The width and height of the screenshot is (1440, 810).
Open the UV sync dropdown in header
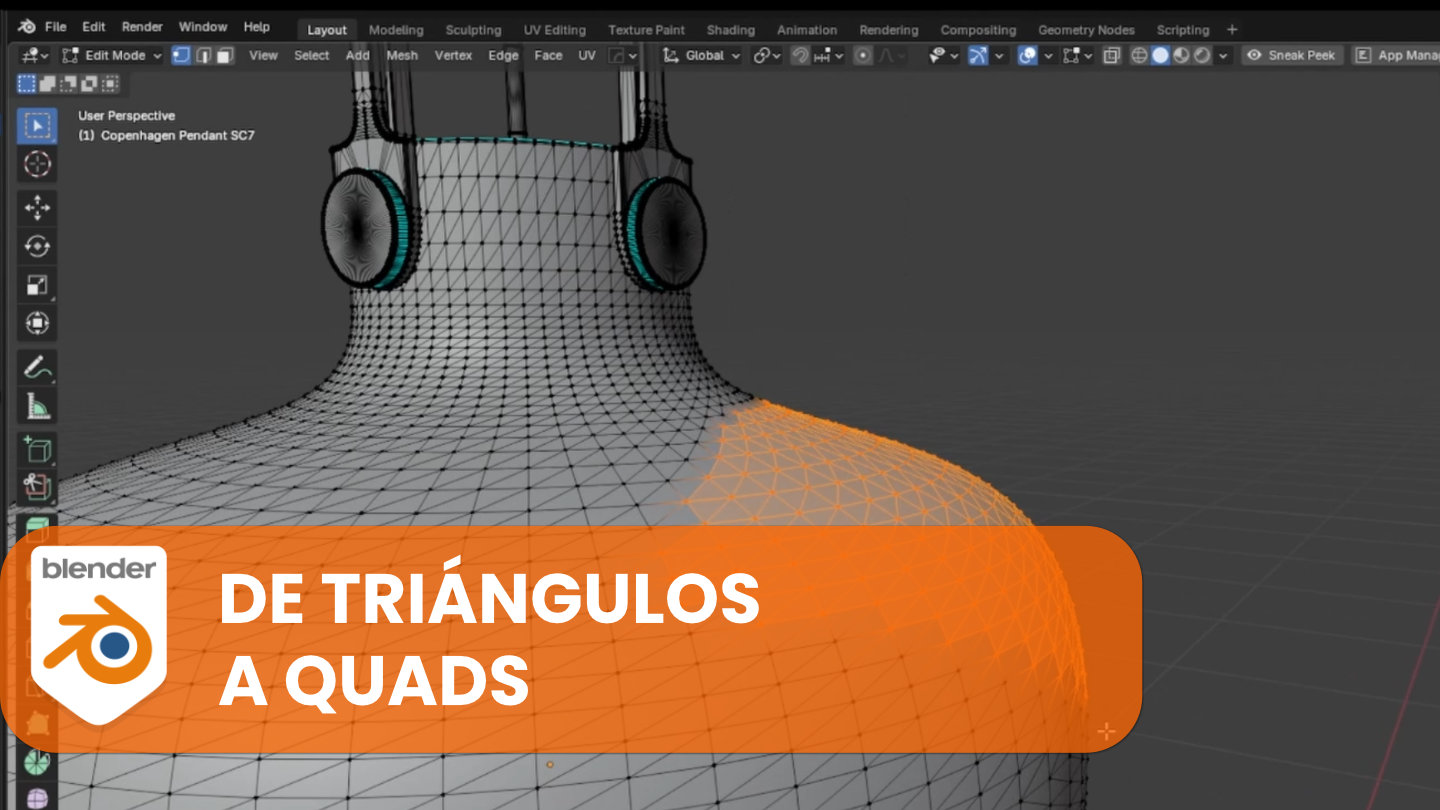pyautogui.click(x=623, y=56)
